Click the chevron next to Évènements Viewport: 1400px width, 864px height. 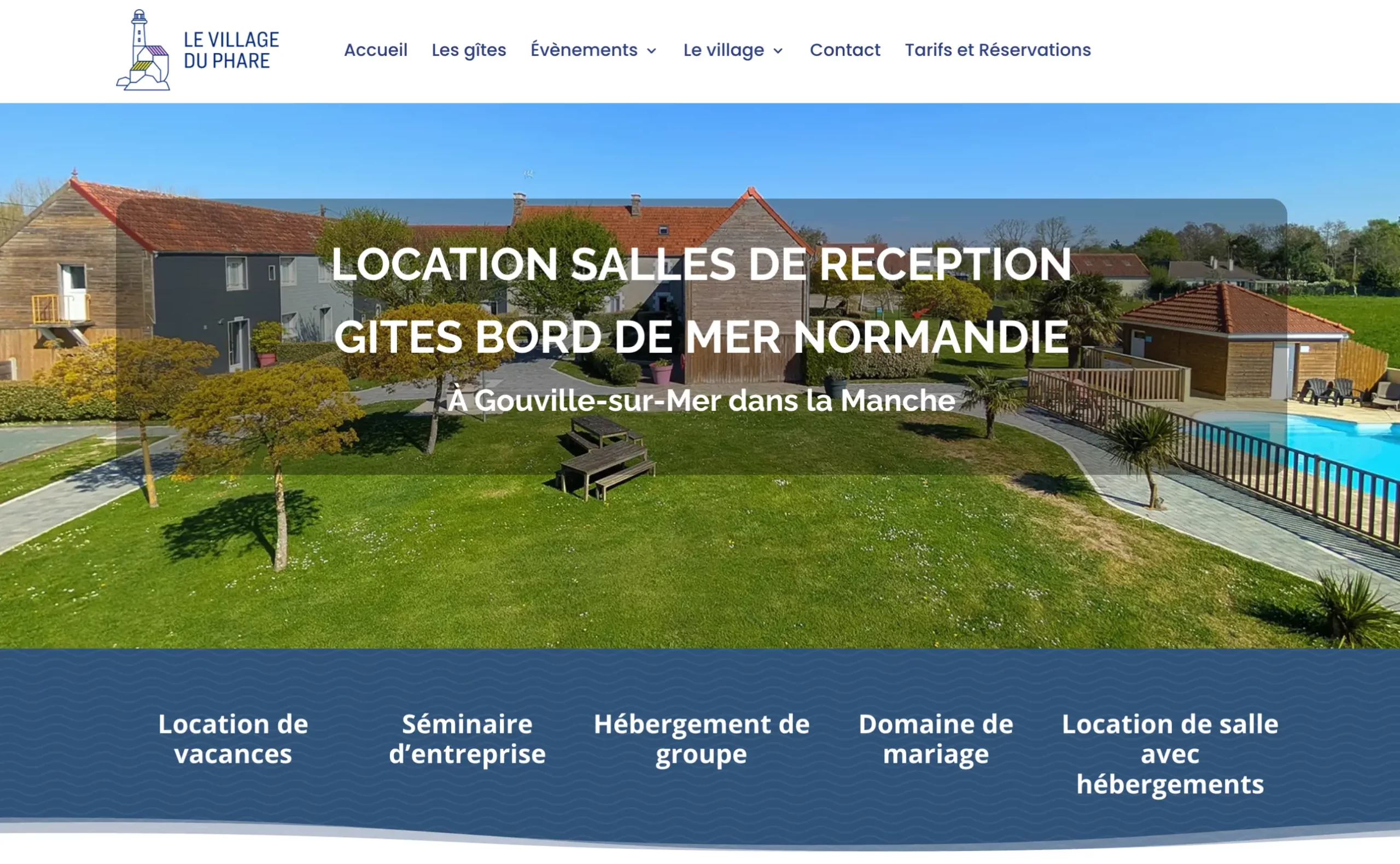pos(652,51)
